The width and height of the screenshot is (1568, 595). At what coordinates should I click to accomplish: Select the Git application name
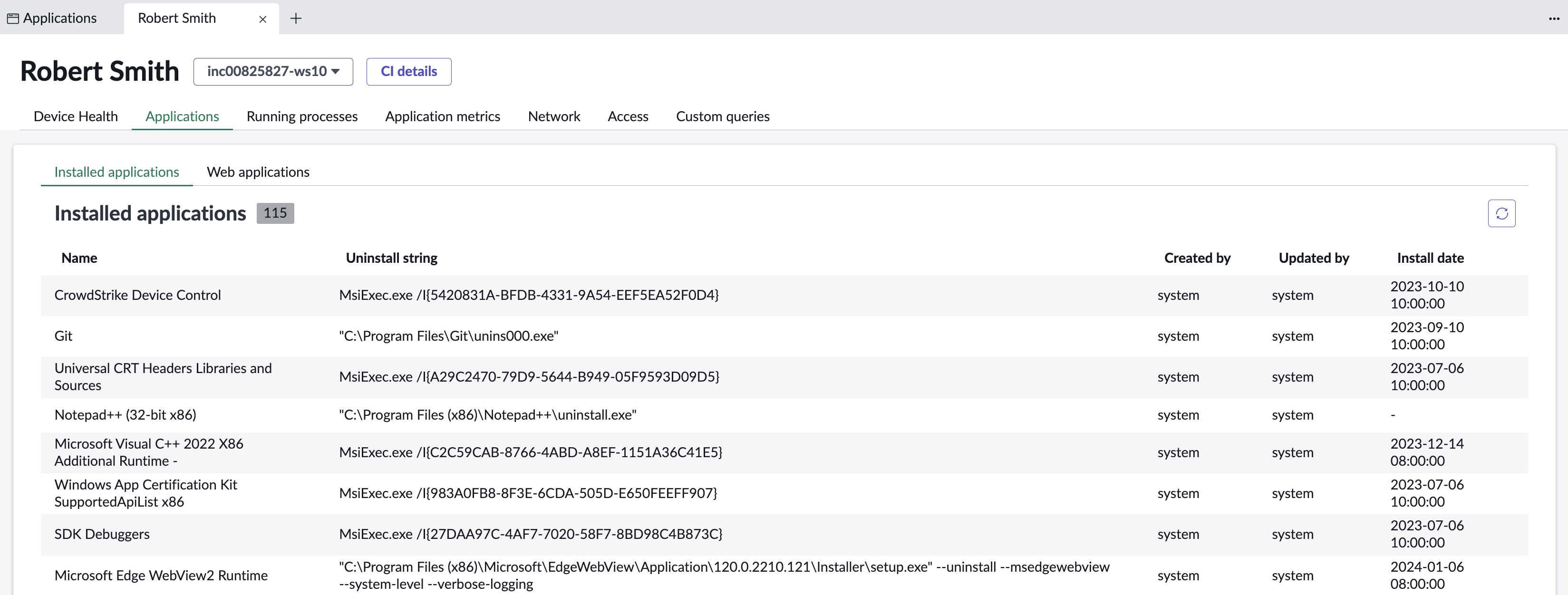point(63,336)
